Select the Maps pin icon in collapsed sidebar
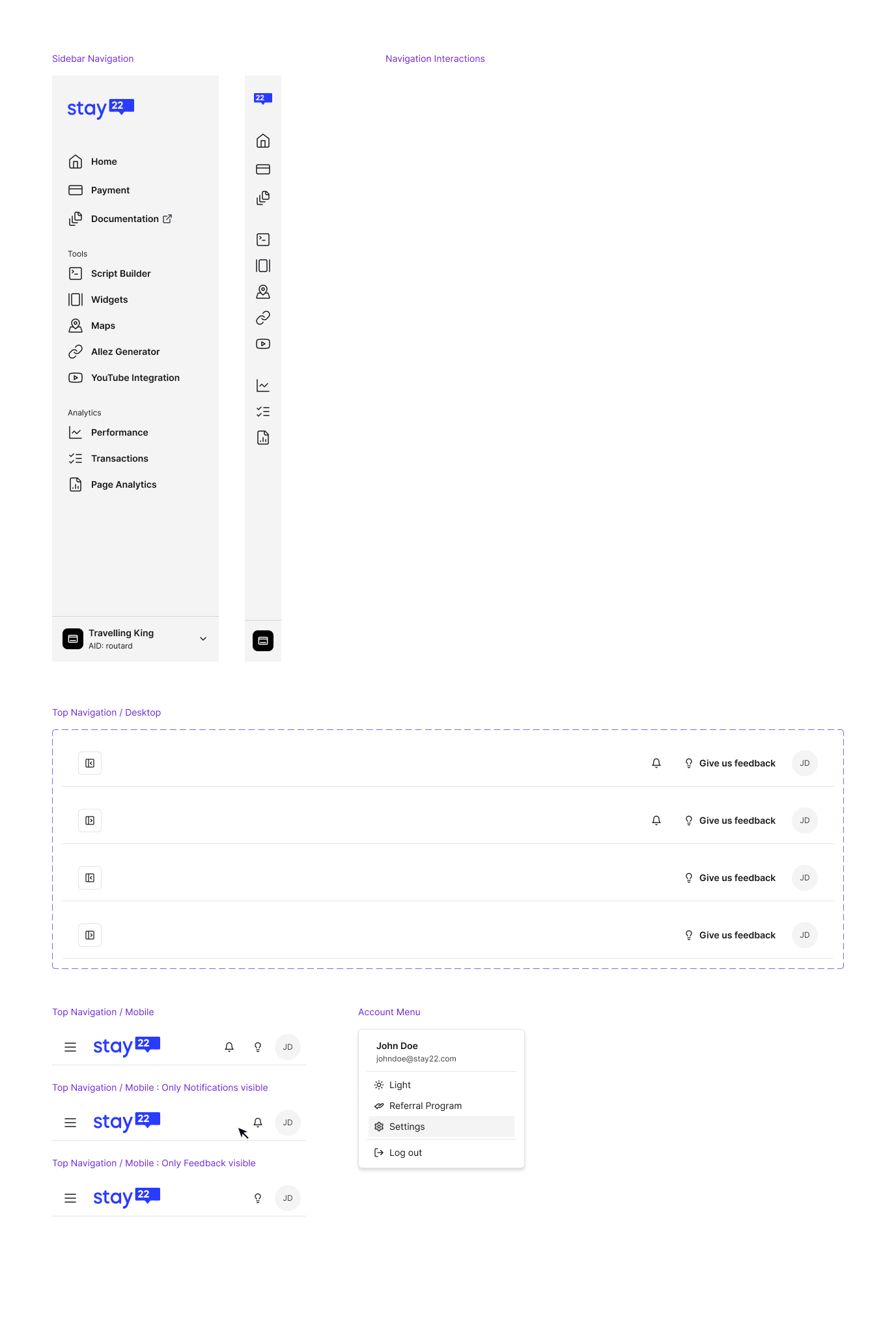This screenshot has height=1318, width=896. [262, 292]
